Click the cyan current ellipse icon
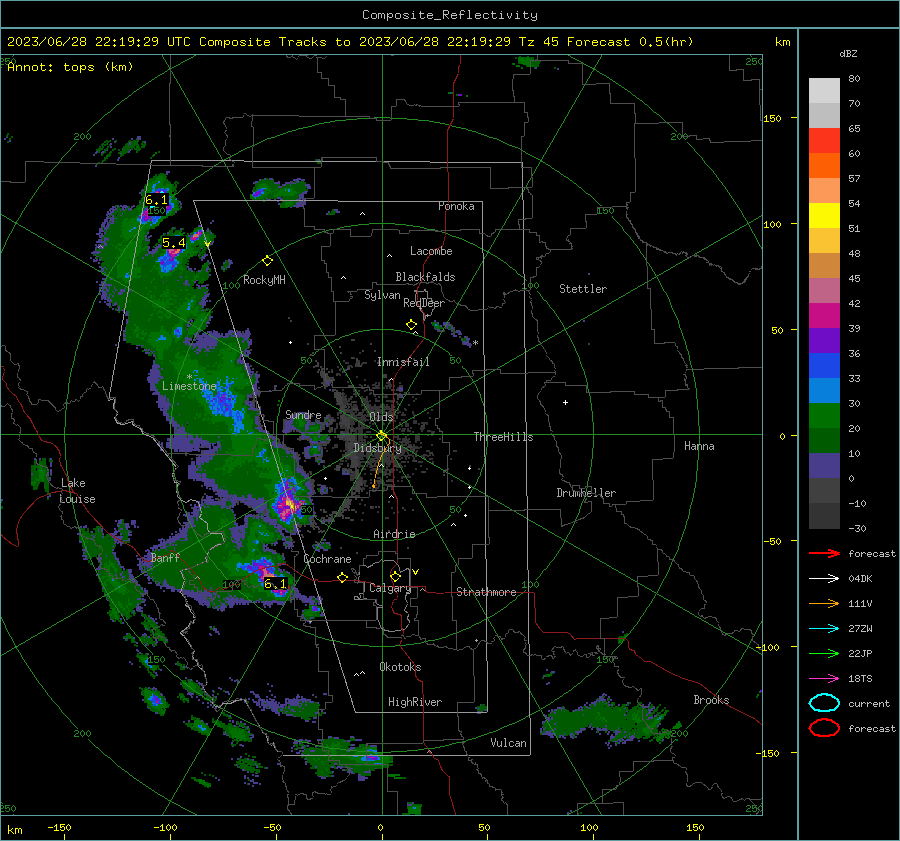Viewport: 900px width, 841px height. tap(824, 703)
